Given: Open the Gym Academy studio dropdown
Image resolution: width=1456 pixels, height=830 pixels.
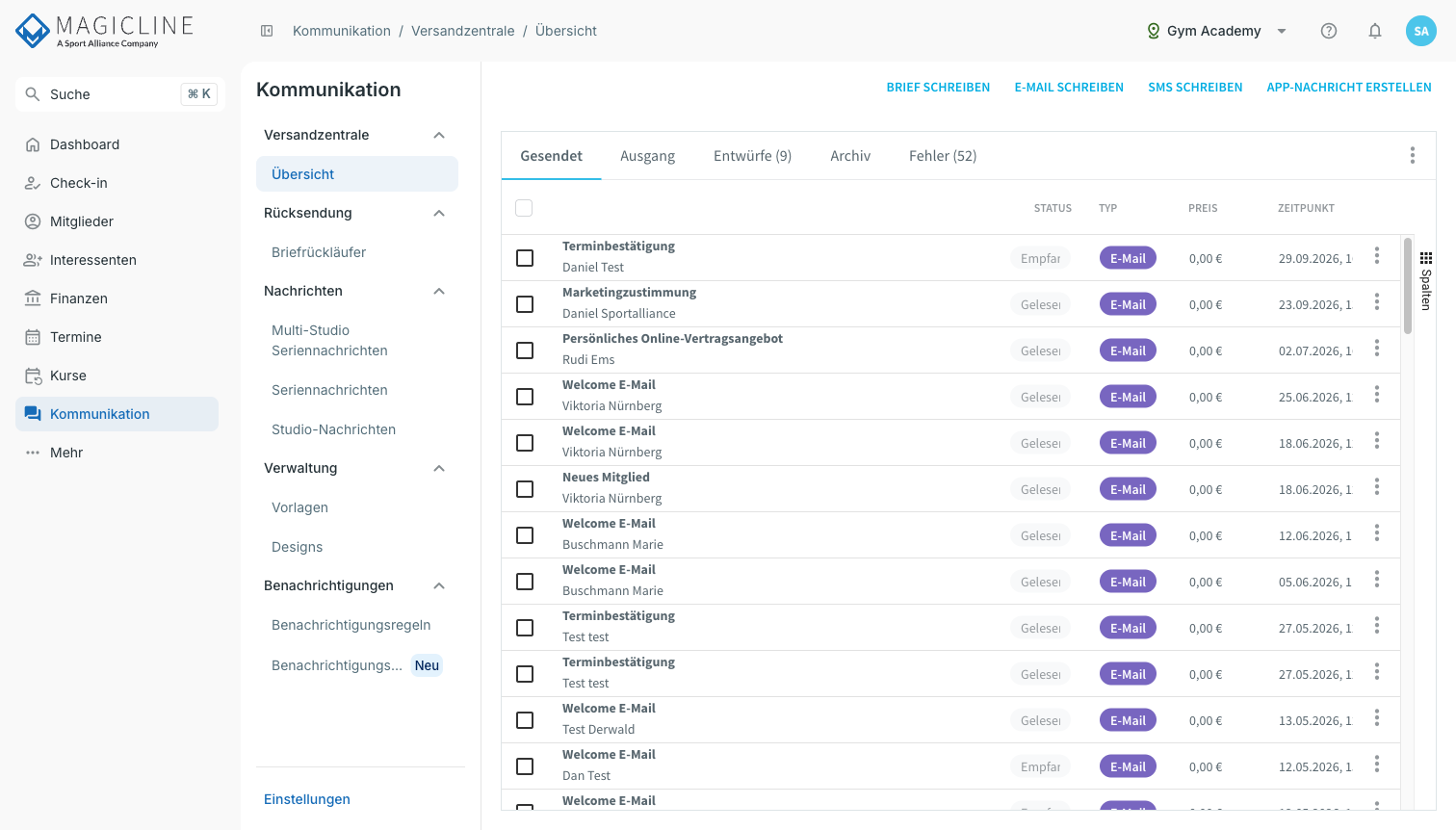Looking at the screenshot, I should (1217, 31).
